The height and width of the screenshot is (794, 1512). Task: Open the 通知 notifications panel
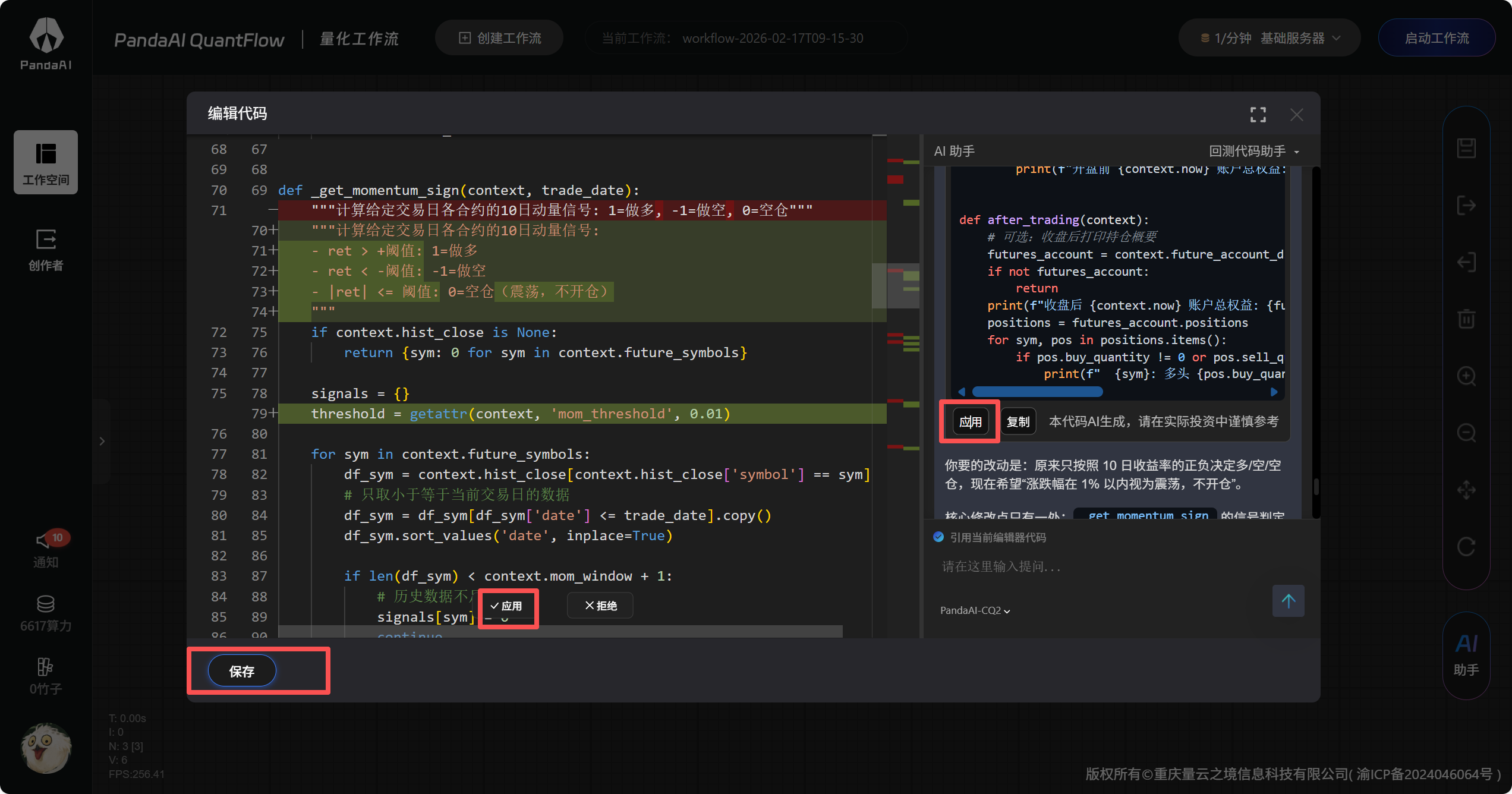point(46,550)
